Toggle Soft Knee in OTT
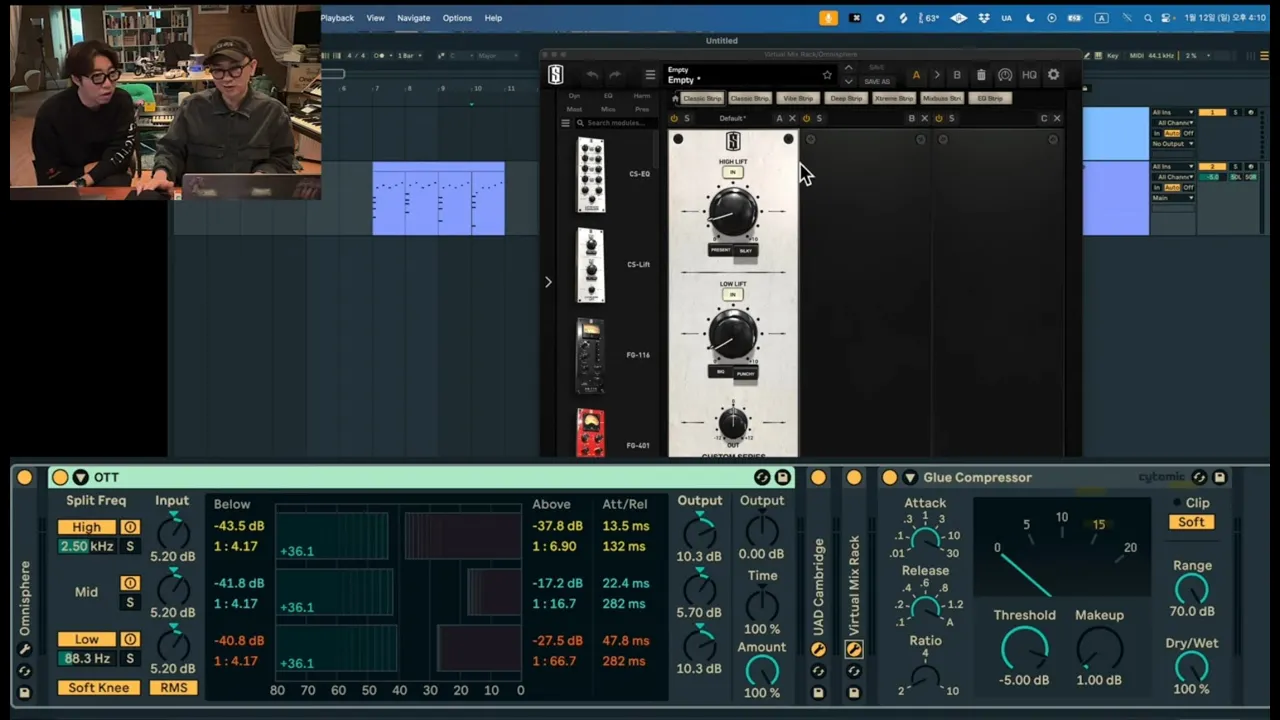Image resolution: width=1280 pixels, height=720 pixels. click(x=99, y=688)
